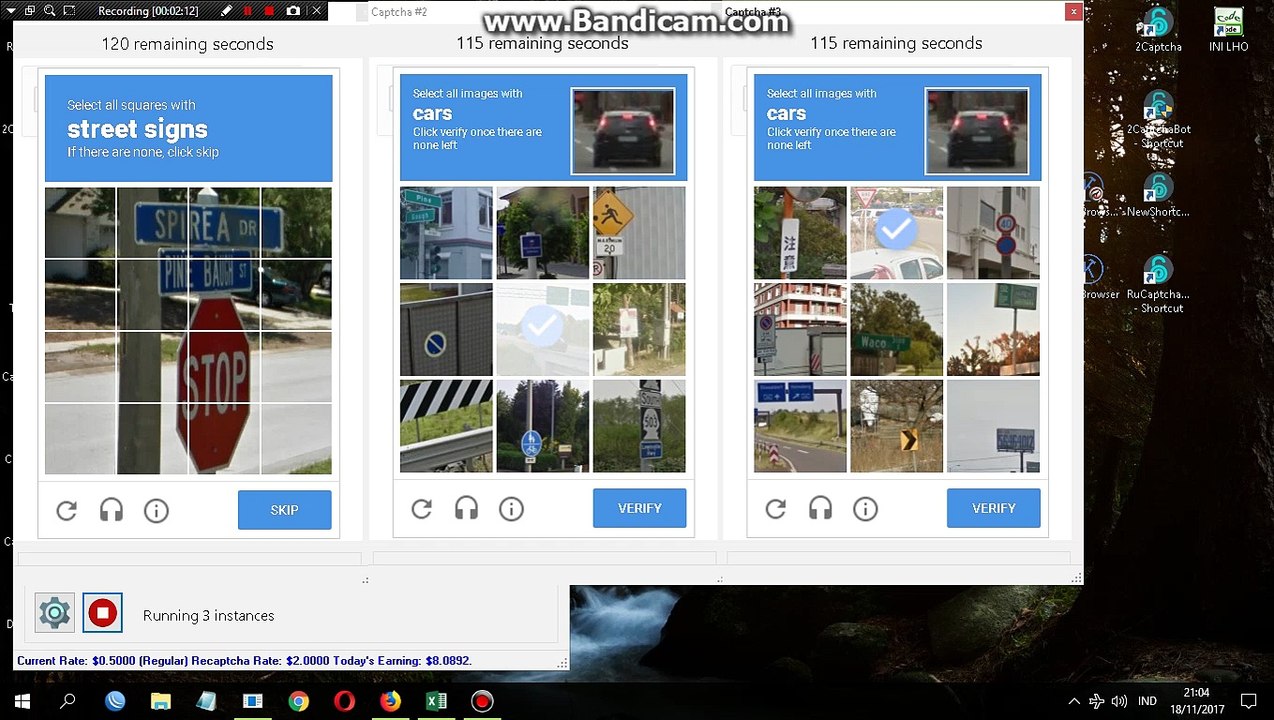Open Excel from taskbar
The height and width of the screenshot is (720, 1274).
436,701
